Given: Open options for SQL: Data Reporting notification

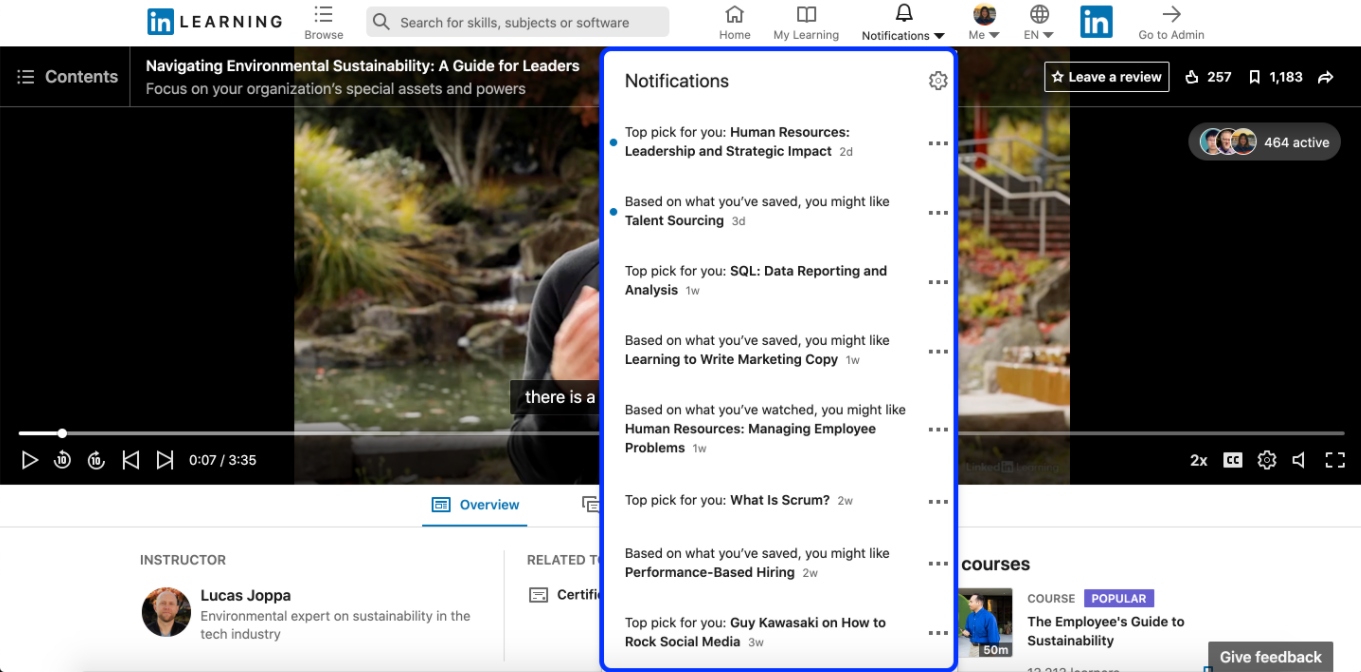Looking at the screenshot, I should (938, 282).
